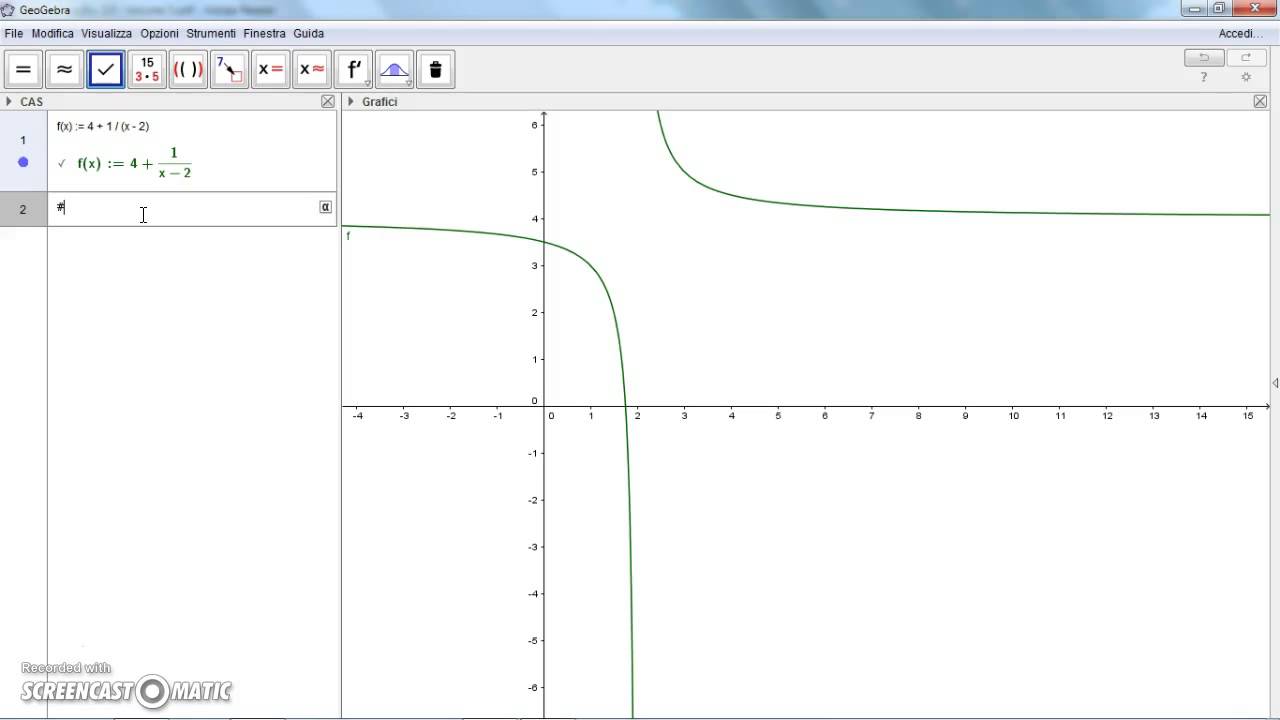This screenshot has height=720, width=1280.
Task: Click the Accedi sign-in link
Action: pyautogui.click(x=1241, y=33)
